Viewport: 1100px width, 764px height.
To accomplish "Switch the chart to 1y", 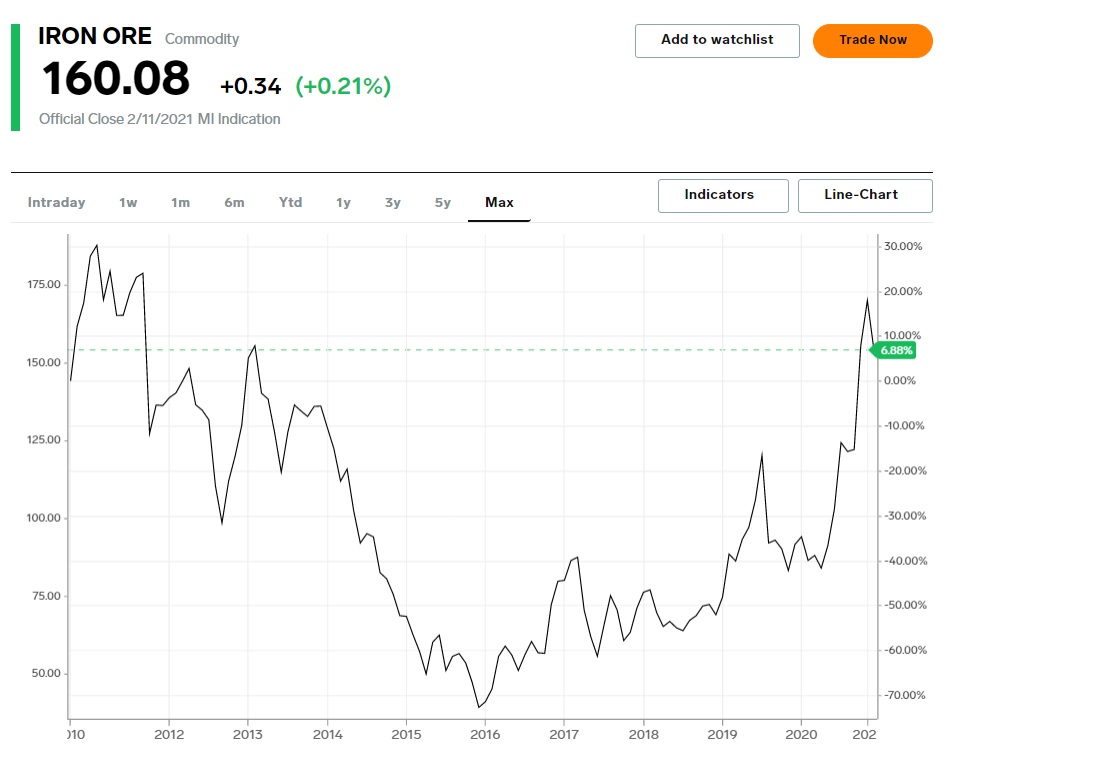I will (x=343, y=203).
